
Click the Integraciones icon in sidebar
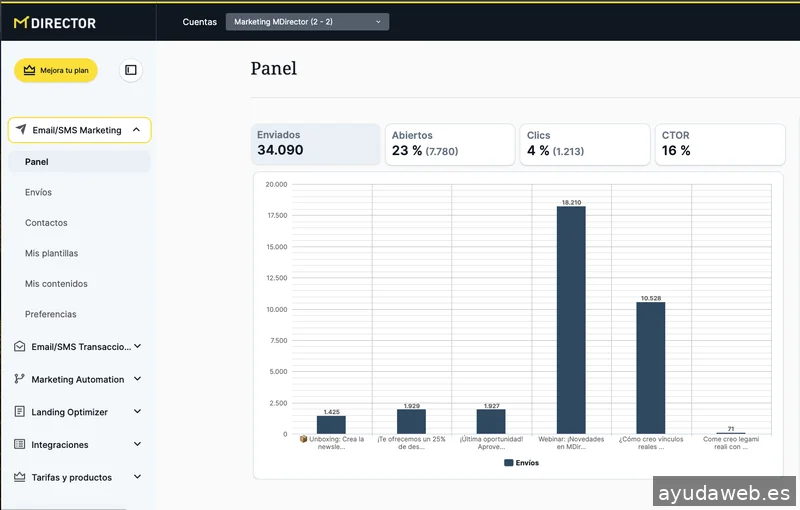tap(20, 444)
